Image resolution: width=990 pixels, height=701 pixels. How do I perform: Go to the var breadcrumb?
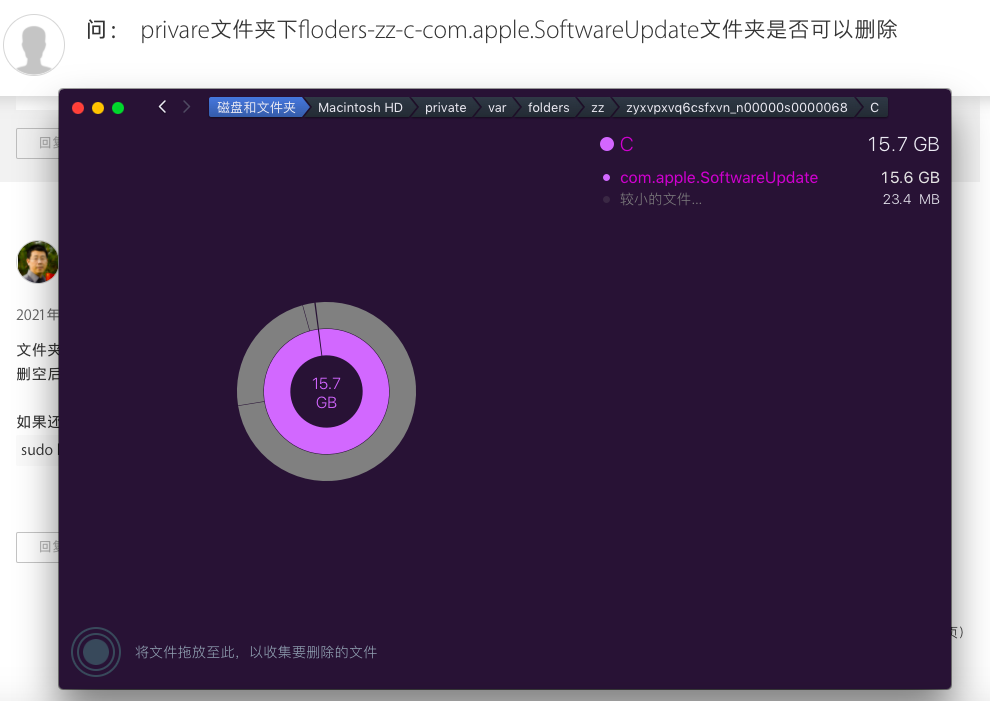click(x=497, y=108)
